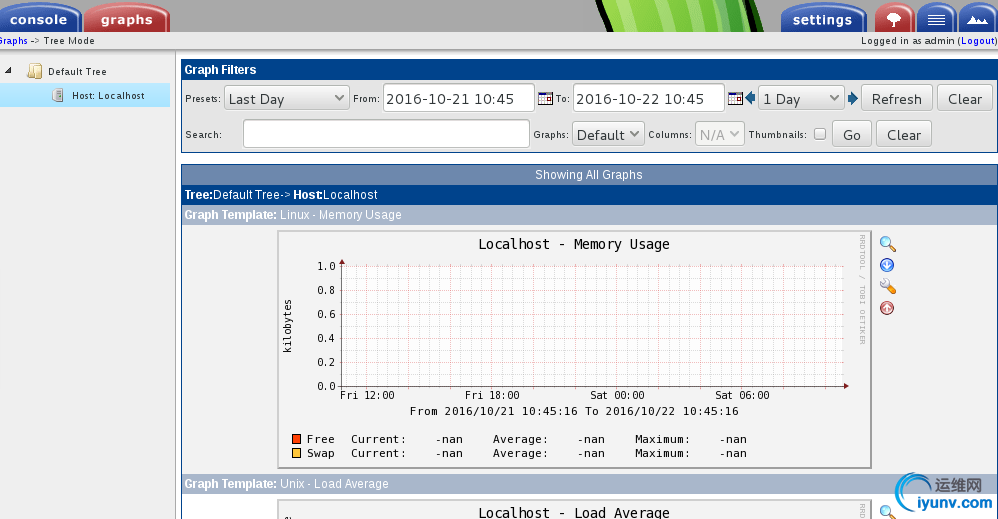The image size is (998, 519).
Task: Switch to graphs tab
Action: [126, 18]
